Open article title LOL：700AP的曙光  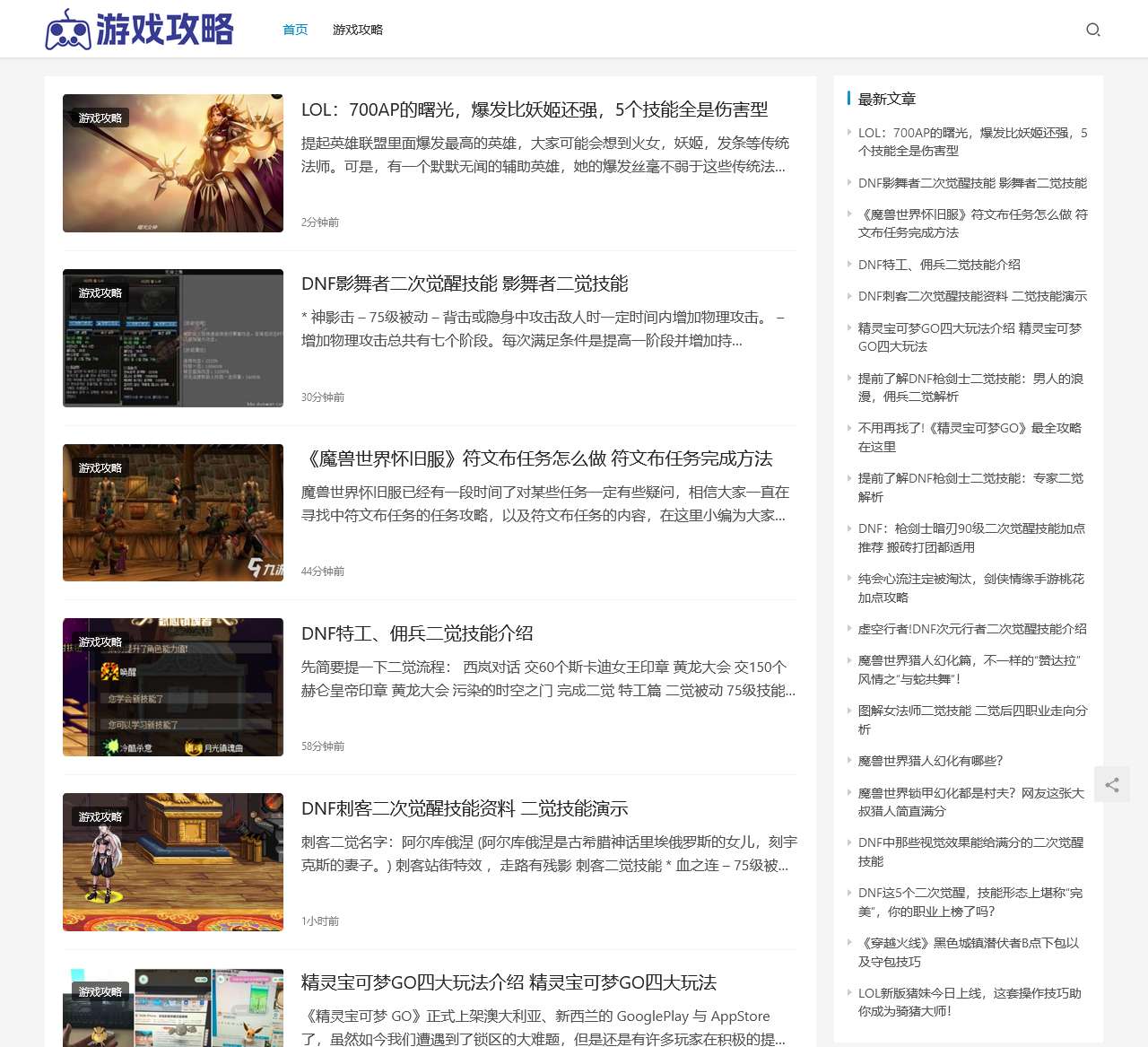(535, 109)
